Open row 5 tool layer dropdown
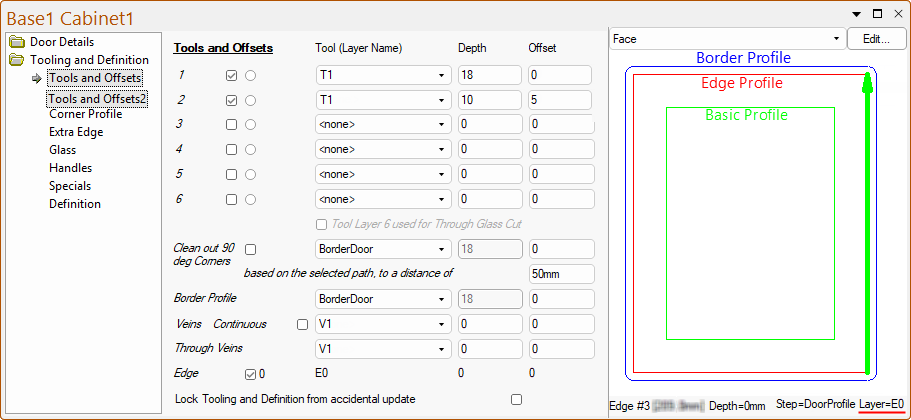The height and width of the screenshot is (420, 911). (x=383, y=174)
